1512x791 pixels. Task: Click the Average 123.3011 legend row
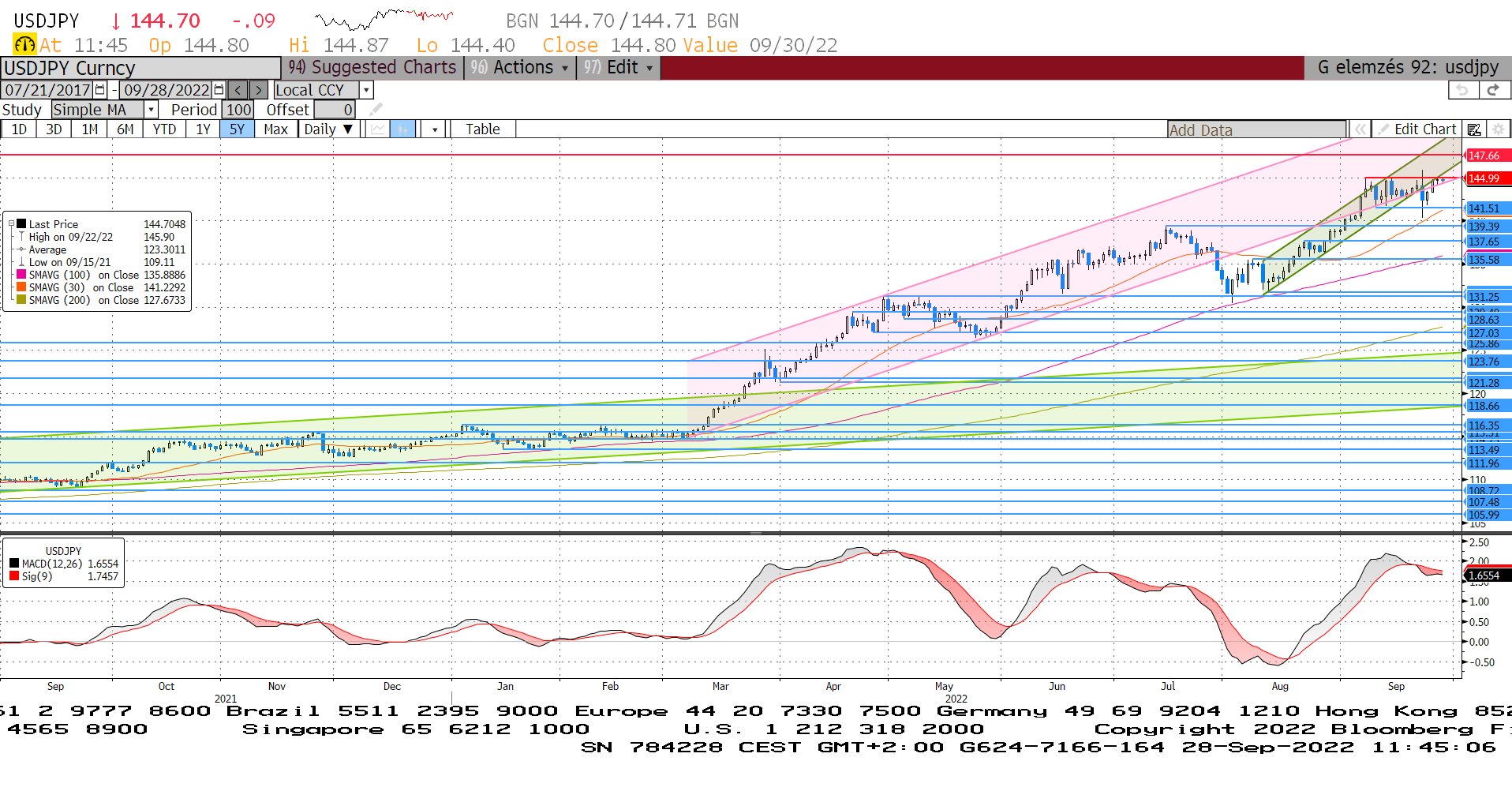[x=101, y=249]
